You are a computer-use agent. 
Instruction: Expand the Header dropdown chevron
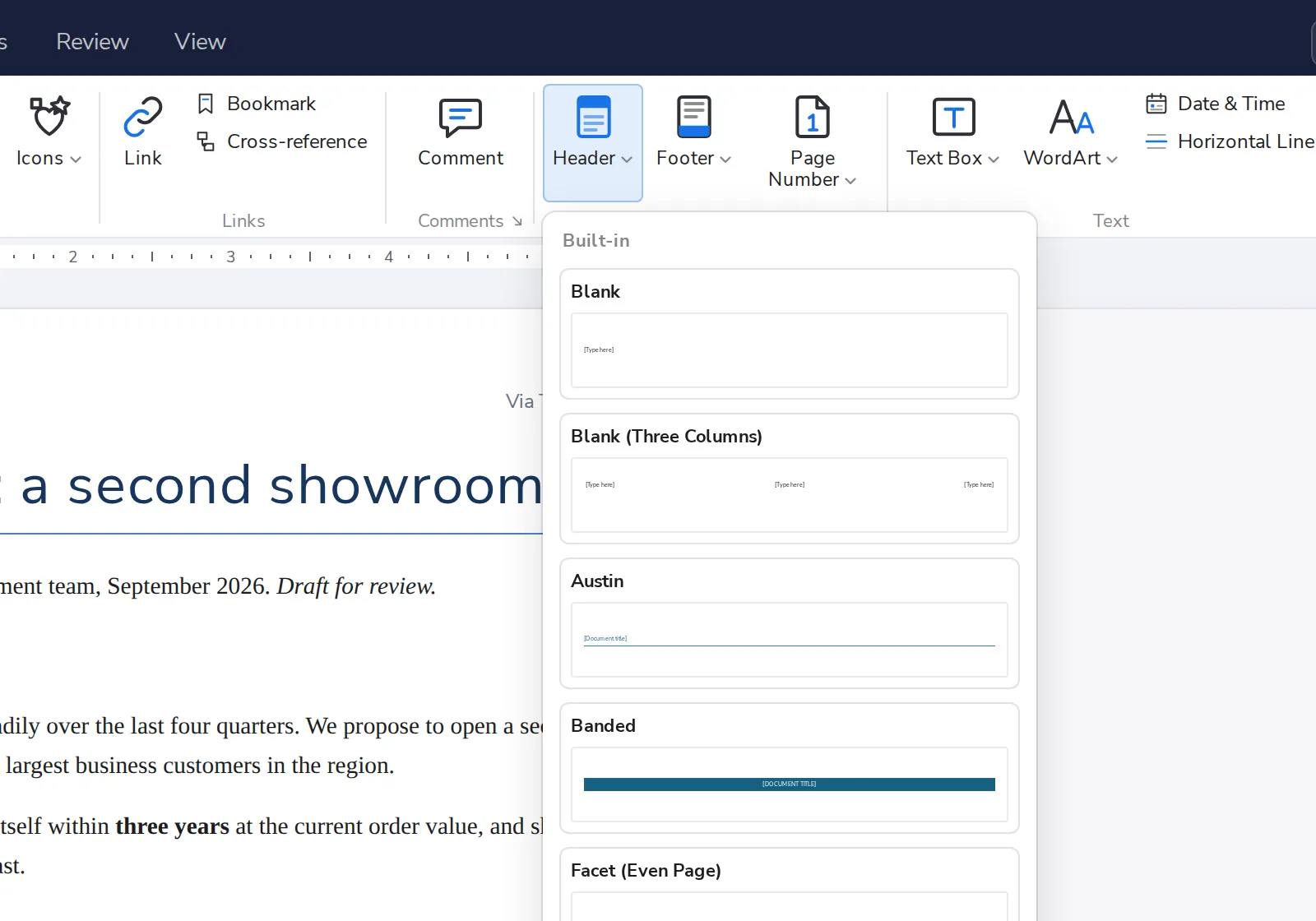tap(627, 160)
